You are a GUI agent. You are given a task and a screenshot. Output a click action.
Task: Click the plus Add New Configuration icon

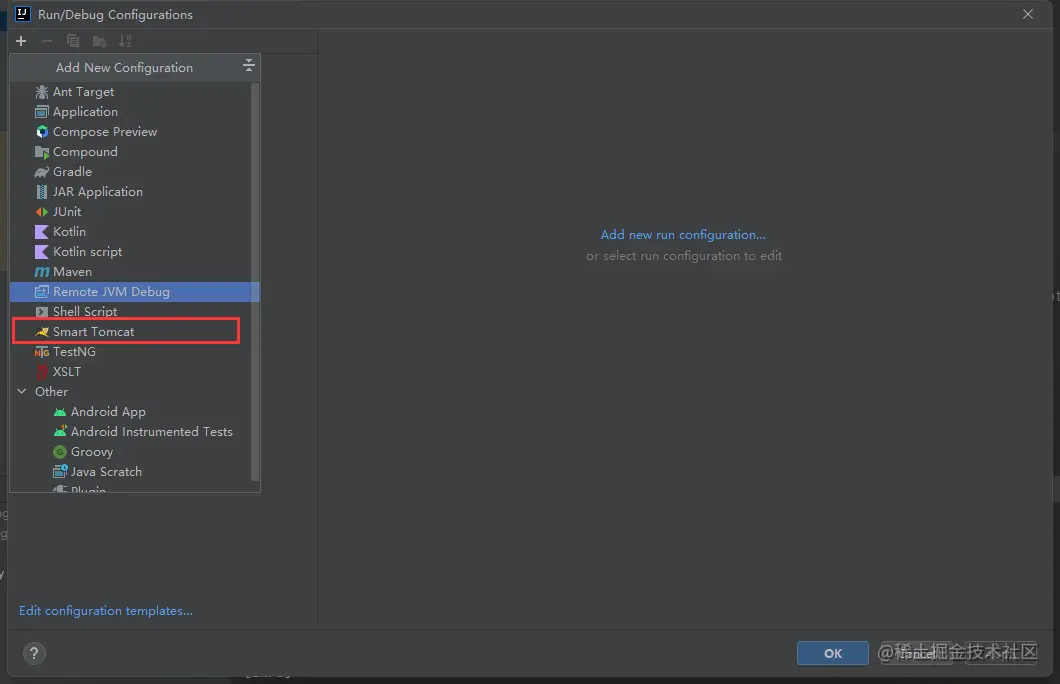(x=21, y=41)
